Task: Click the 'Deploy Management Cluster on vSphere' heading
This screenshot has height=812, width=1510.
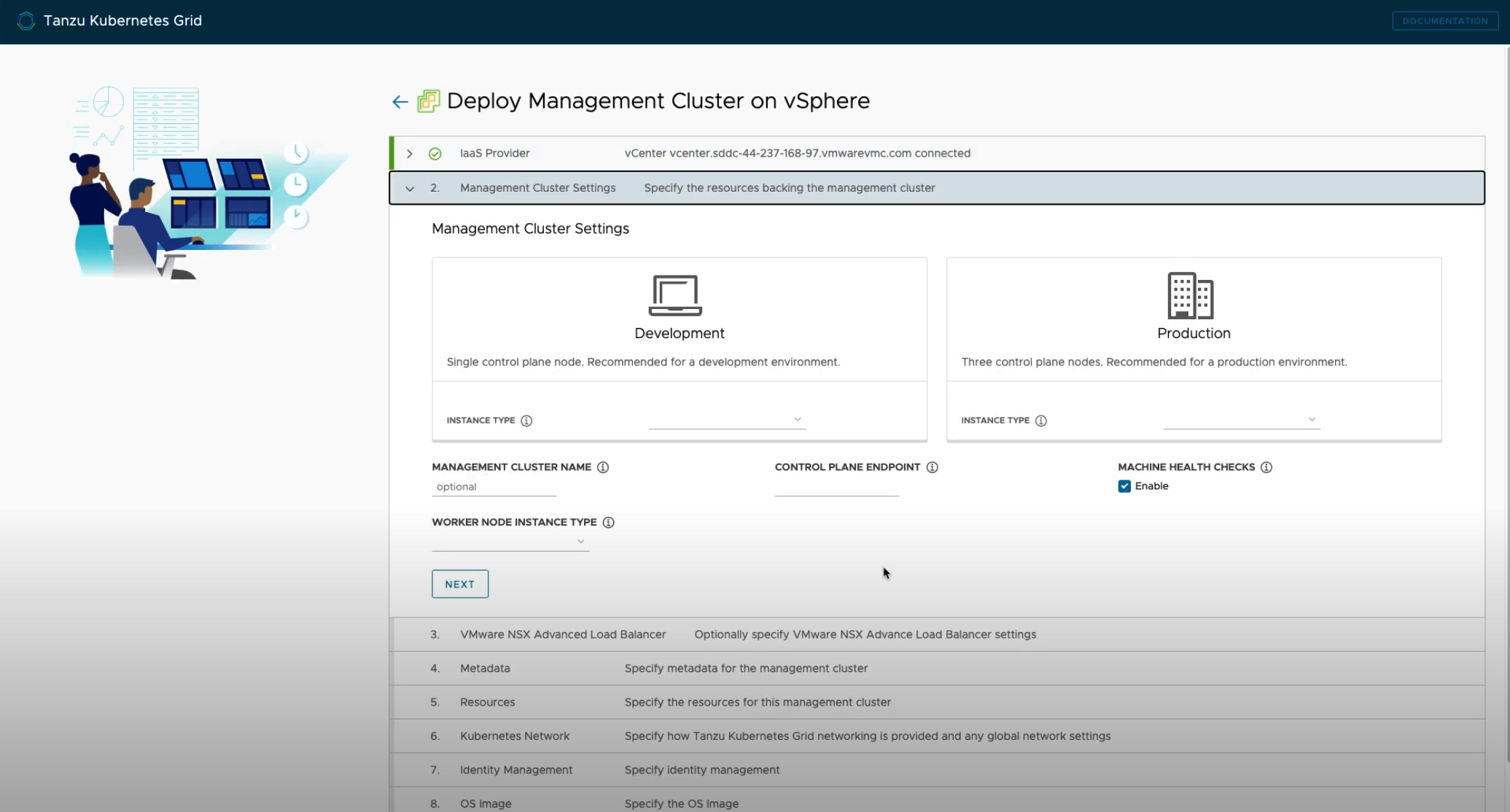Action: (x=658, y=101)
